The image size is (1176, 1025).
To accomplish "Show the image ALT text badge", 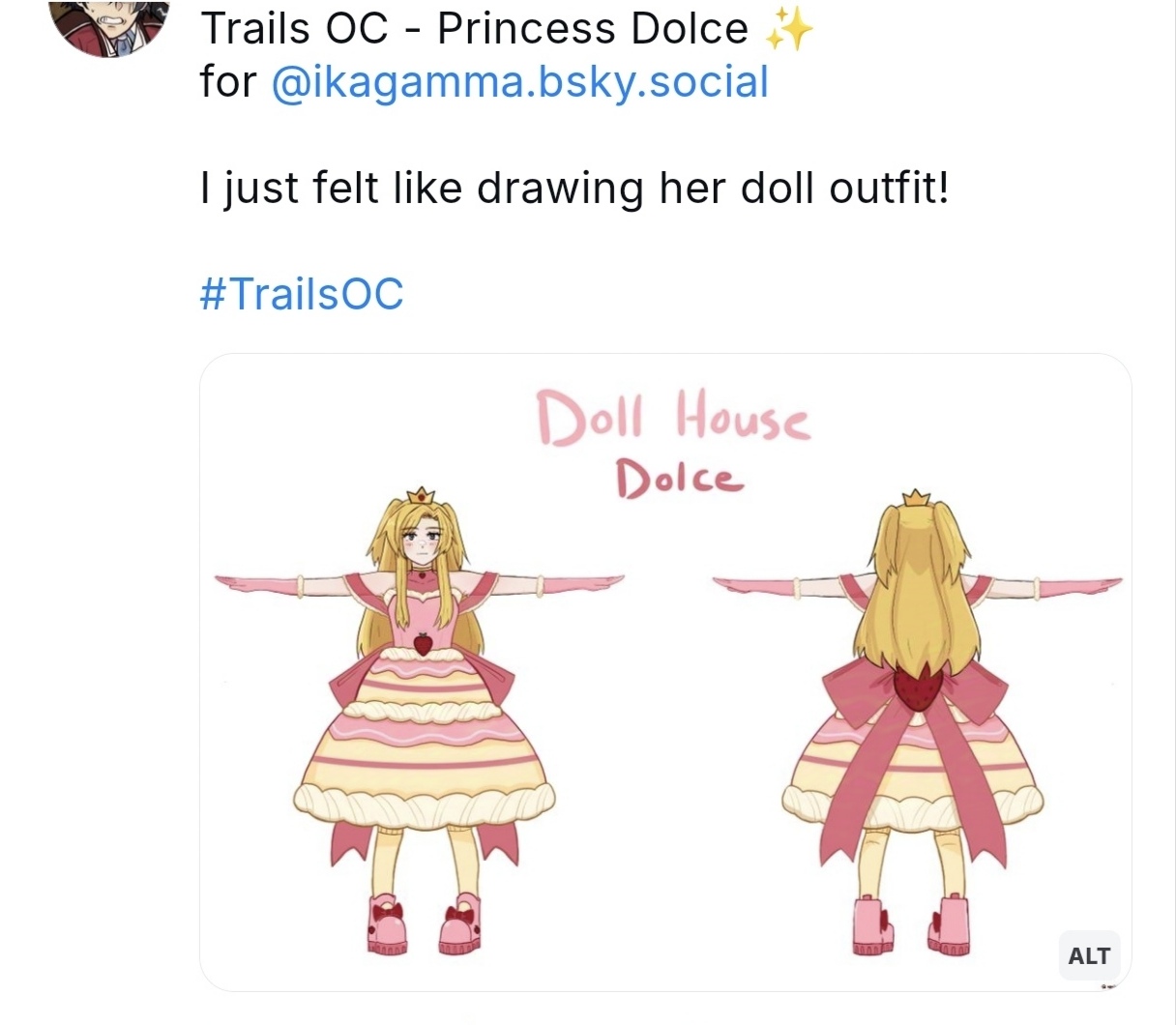I will [1089, 955].
